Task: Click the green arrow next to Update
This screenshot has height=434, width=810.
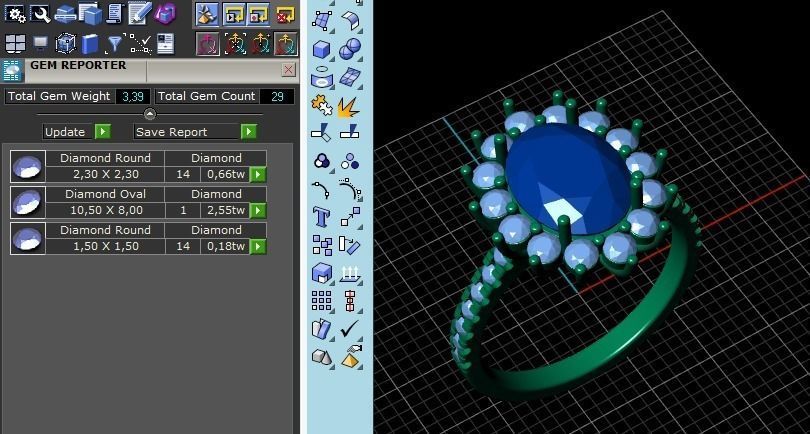Action: tap(102, 132)
